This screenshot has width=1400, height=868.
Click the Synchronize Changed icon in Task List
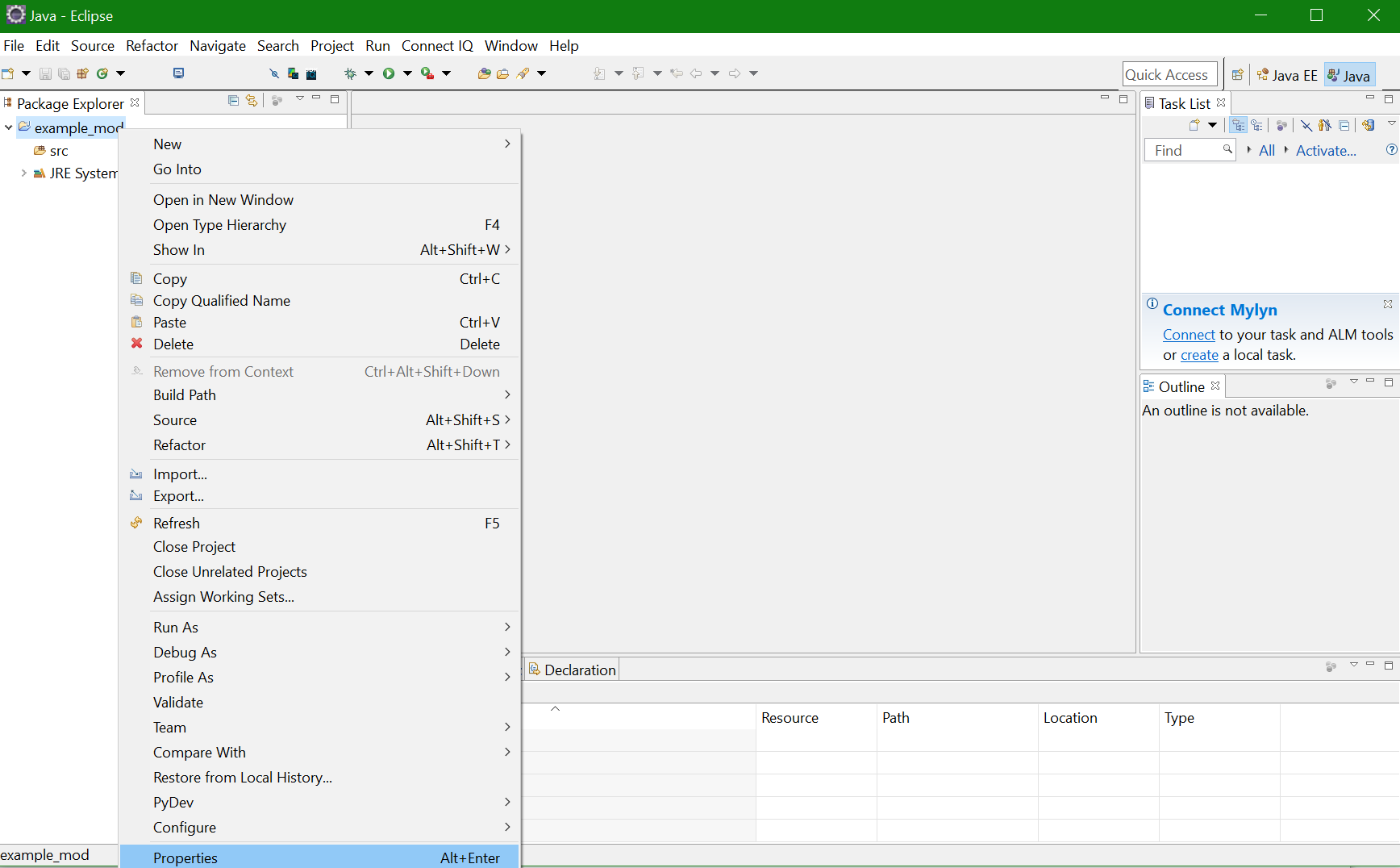coord(1368,125)
